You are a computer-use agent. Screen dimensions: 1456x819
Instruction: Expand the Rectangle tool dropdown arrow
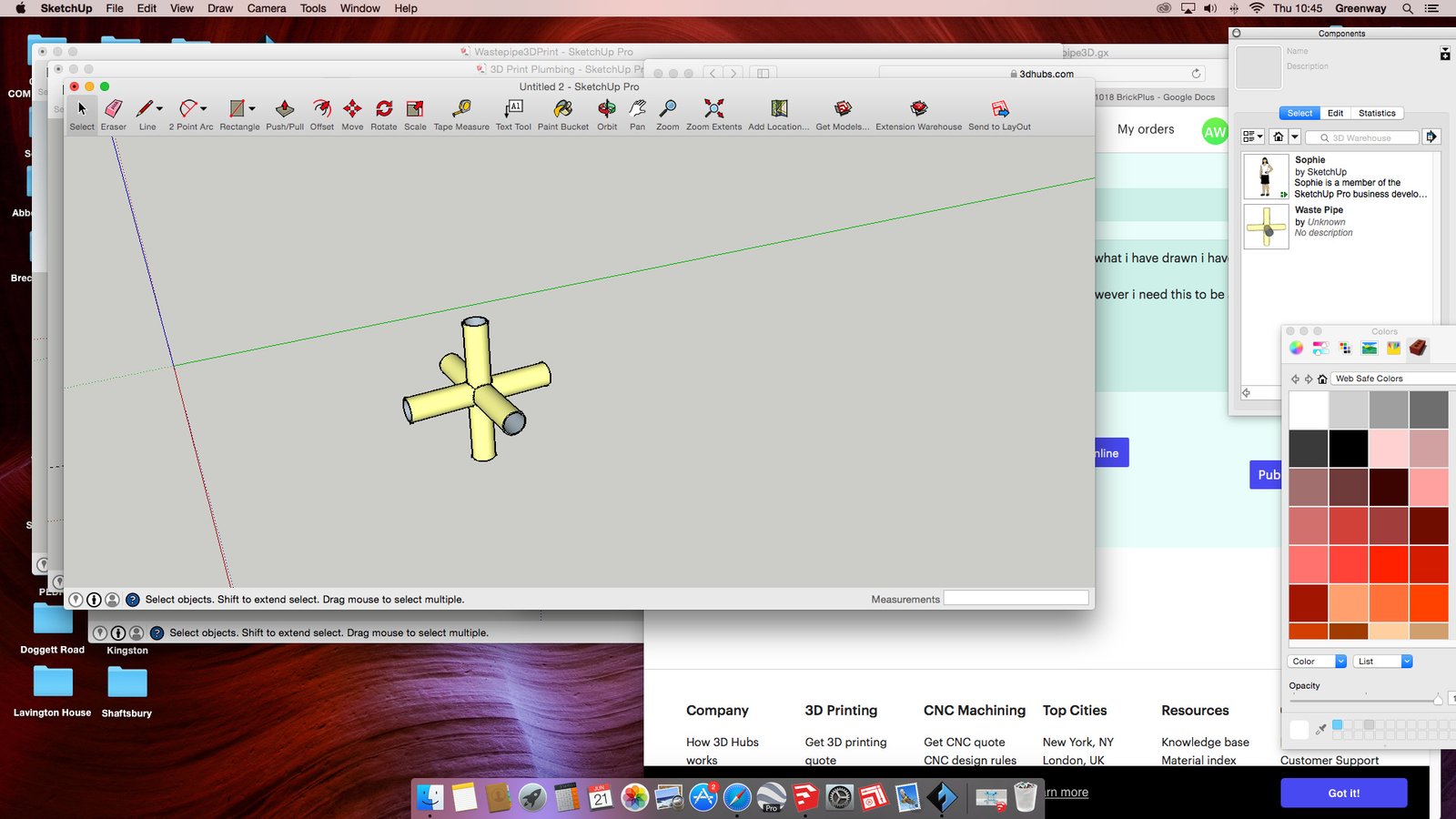point(252,108)
